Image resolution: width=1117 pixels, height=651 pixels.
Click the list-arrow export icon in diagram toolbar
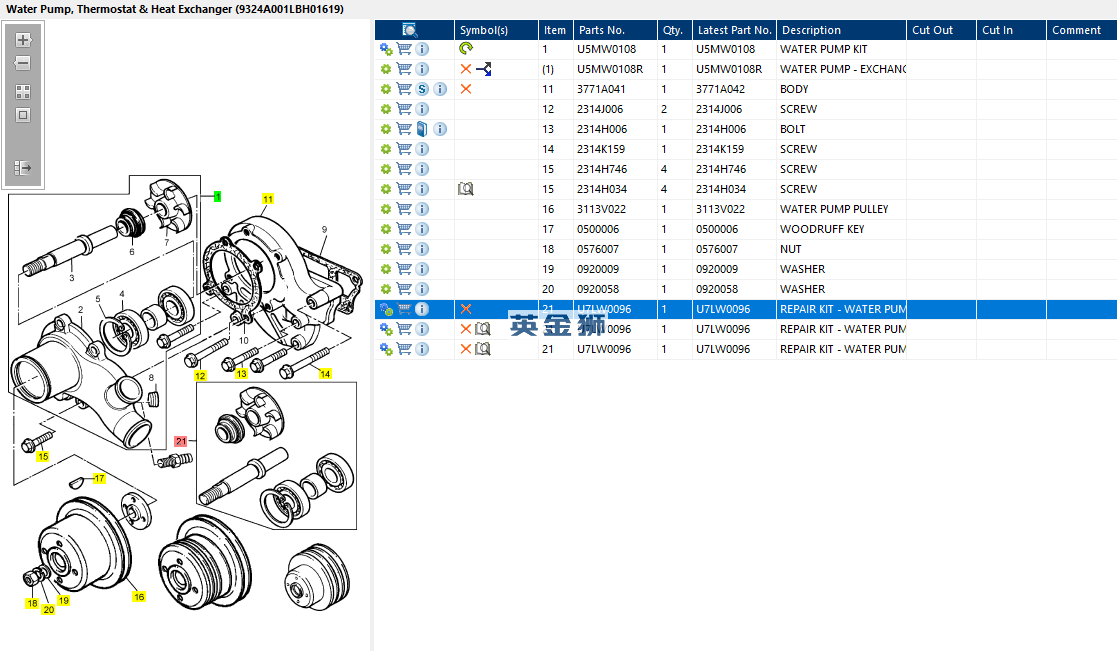23,168
